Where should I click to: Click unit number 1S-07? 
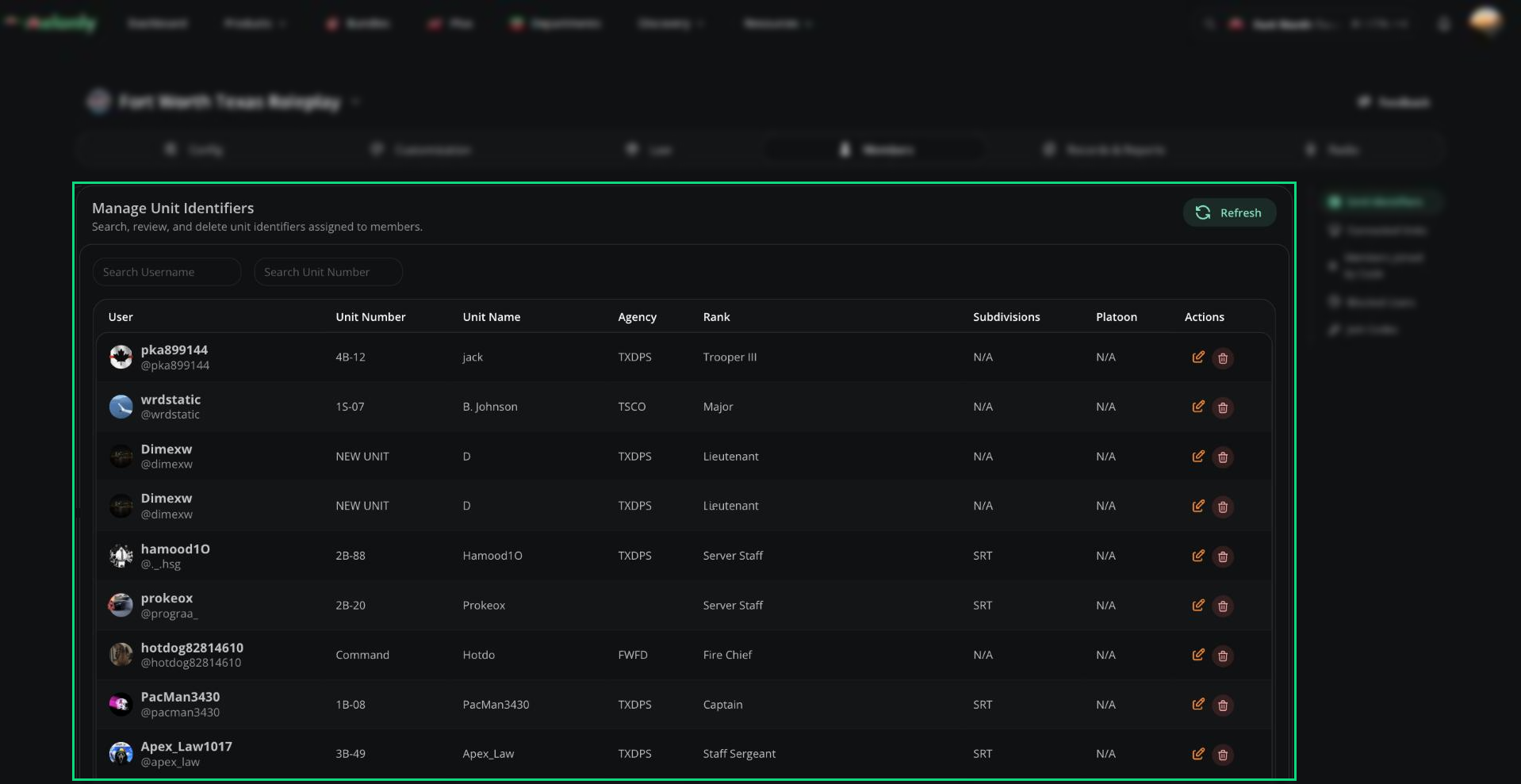[x=350, y=407]
